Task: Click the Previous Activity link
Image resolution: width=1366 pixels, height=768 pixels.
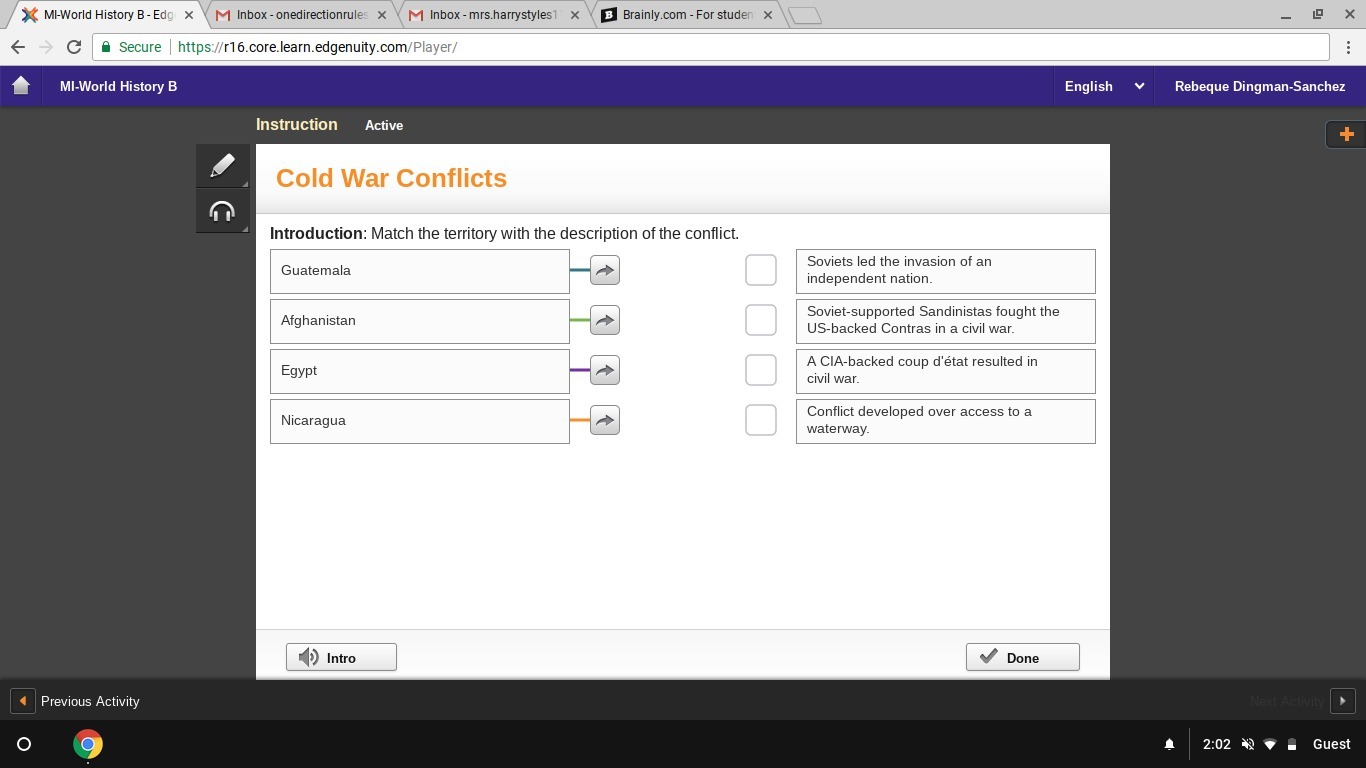Action: coord(90,701)
